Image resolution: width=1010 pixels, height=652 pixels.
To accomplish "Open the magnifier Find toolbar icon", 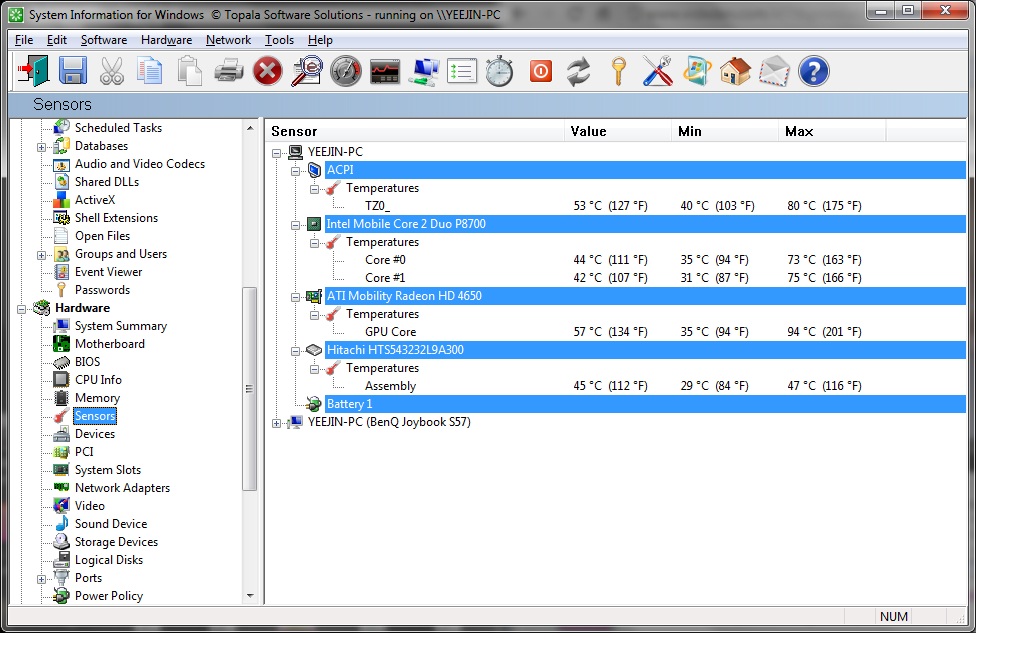I will pos(307,71).
